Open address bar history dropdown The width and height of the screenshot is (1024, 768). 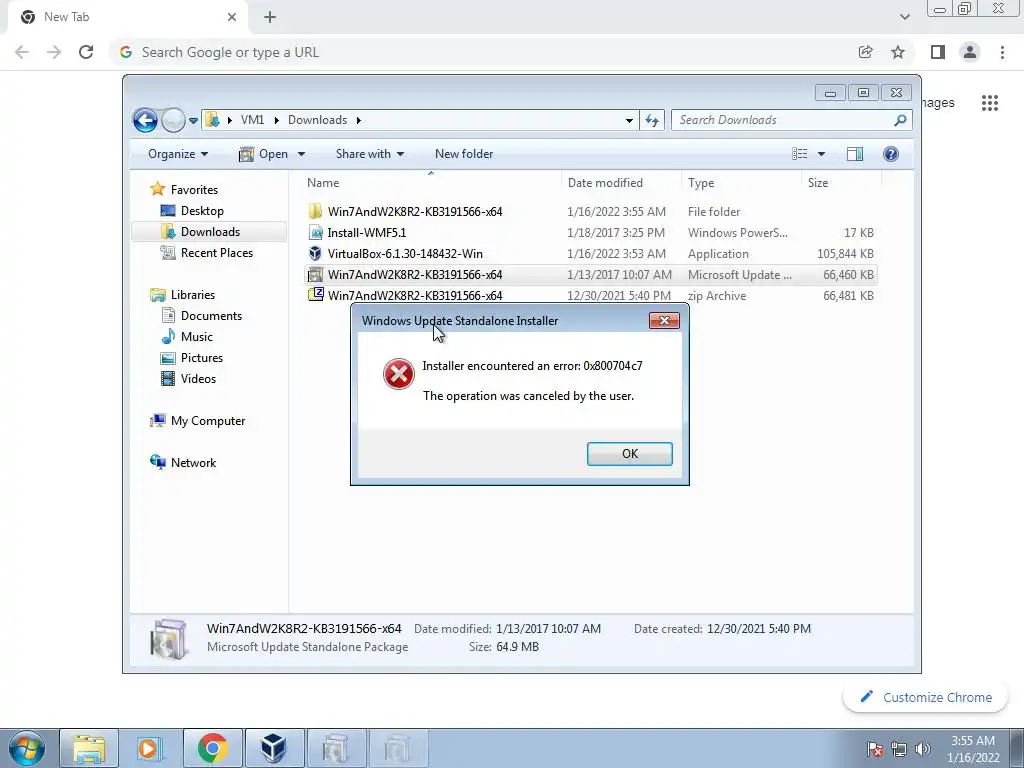coord(629,120)
